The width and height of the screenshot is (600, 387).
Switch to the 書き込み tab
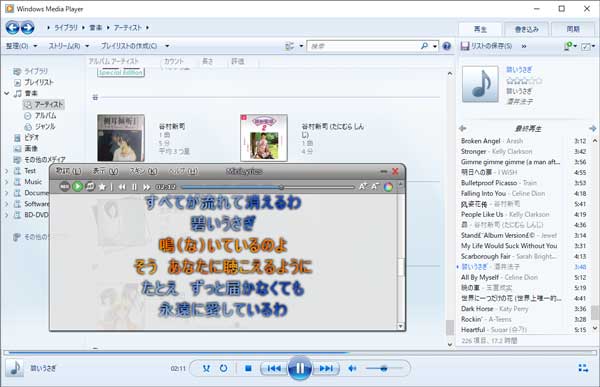click(526, 29)
